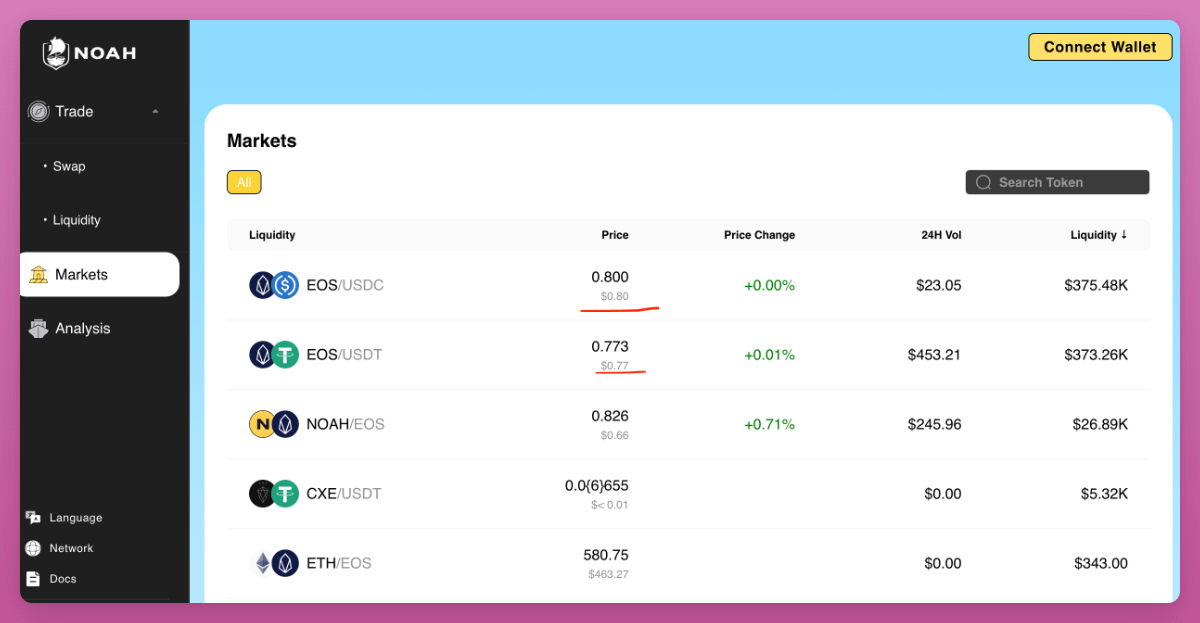Collapse the Trade menu arrow
Image resolution: width=1200 pixels, height=623 pixels.
click(x=155, y=112)
